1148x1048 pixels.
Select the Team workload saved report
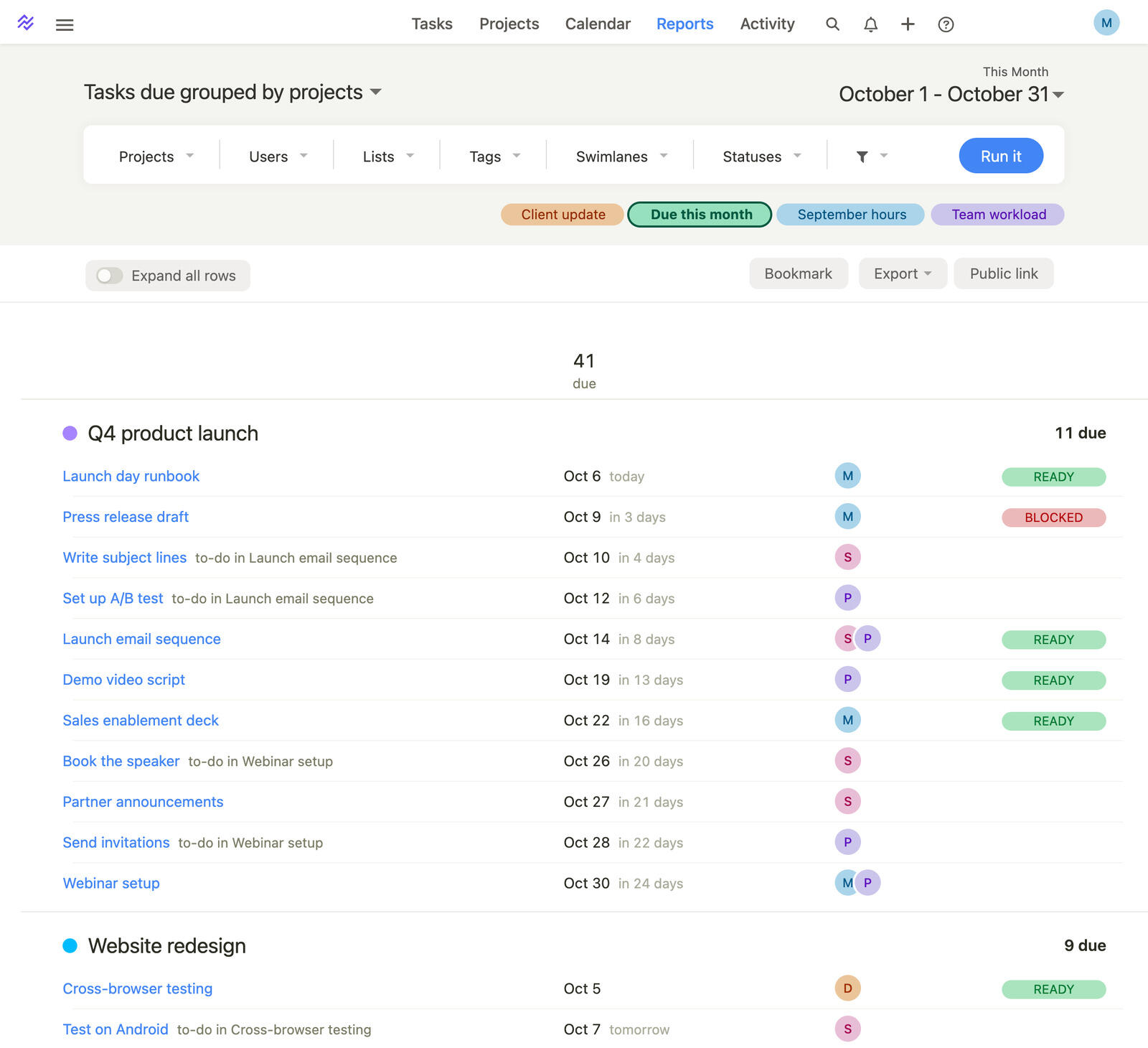pyautogui.click(x=998, y=215)
